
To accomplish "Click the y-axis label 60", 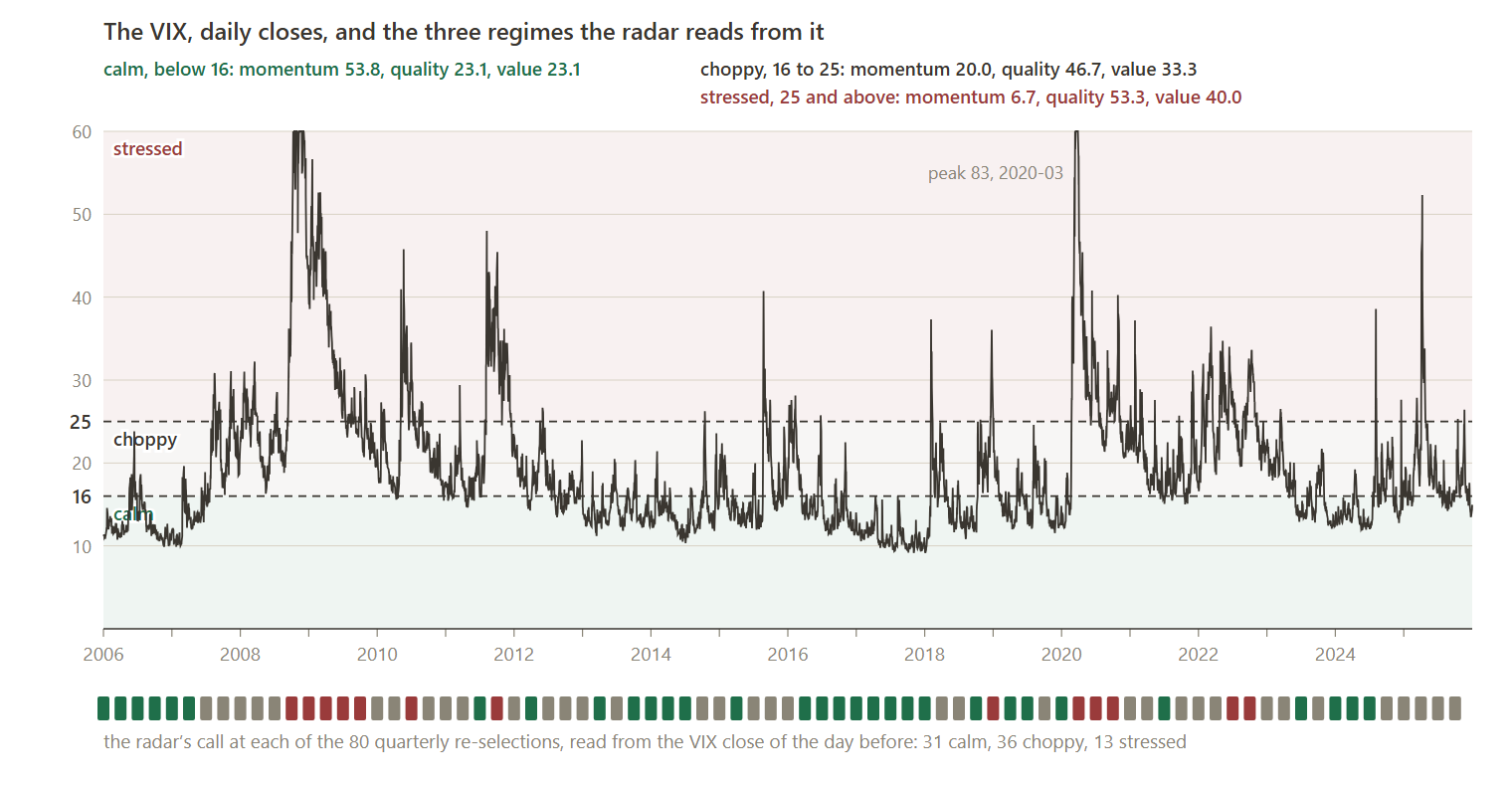I will pyautogui.click(x=82, y=132).
